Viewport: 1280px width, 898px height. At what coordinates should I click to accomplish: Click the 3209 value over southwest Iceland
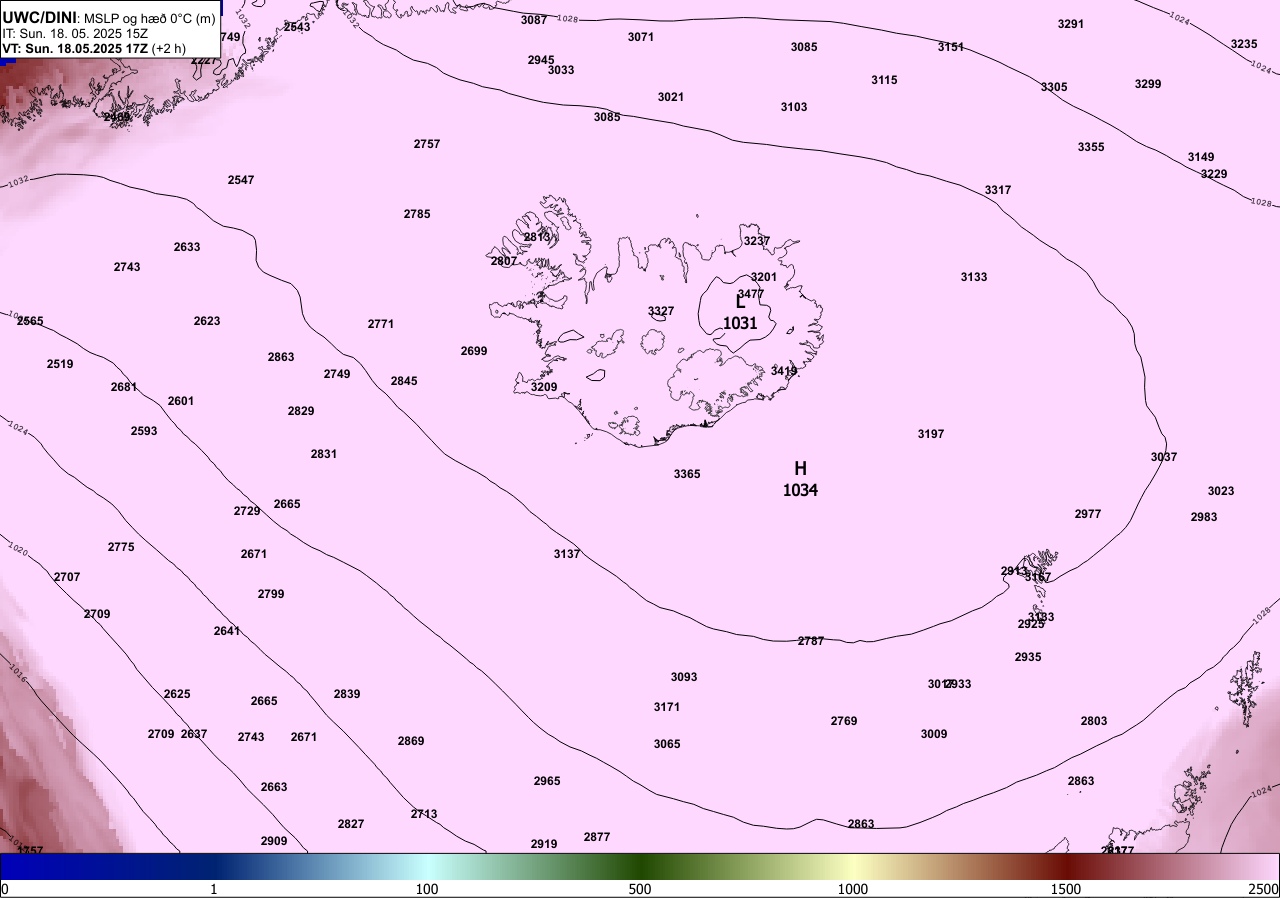pyautogui.click(x=544, y=387)
